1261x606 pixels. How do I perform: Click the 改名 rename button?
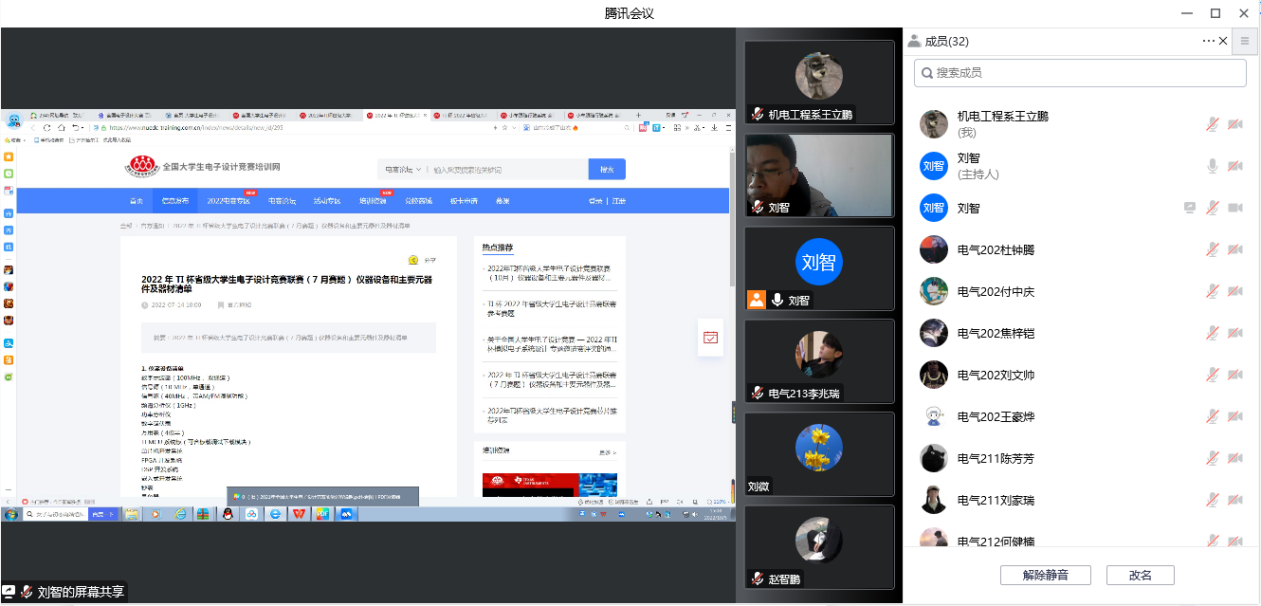pyautogui.click(x=1140, y=575)
